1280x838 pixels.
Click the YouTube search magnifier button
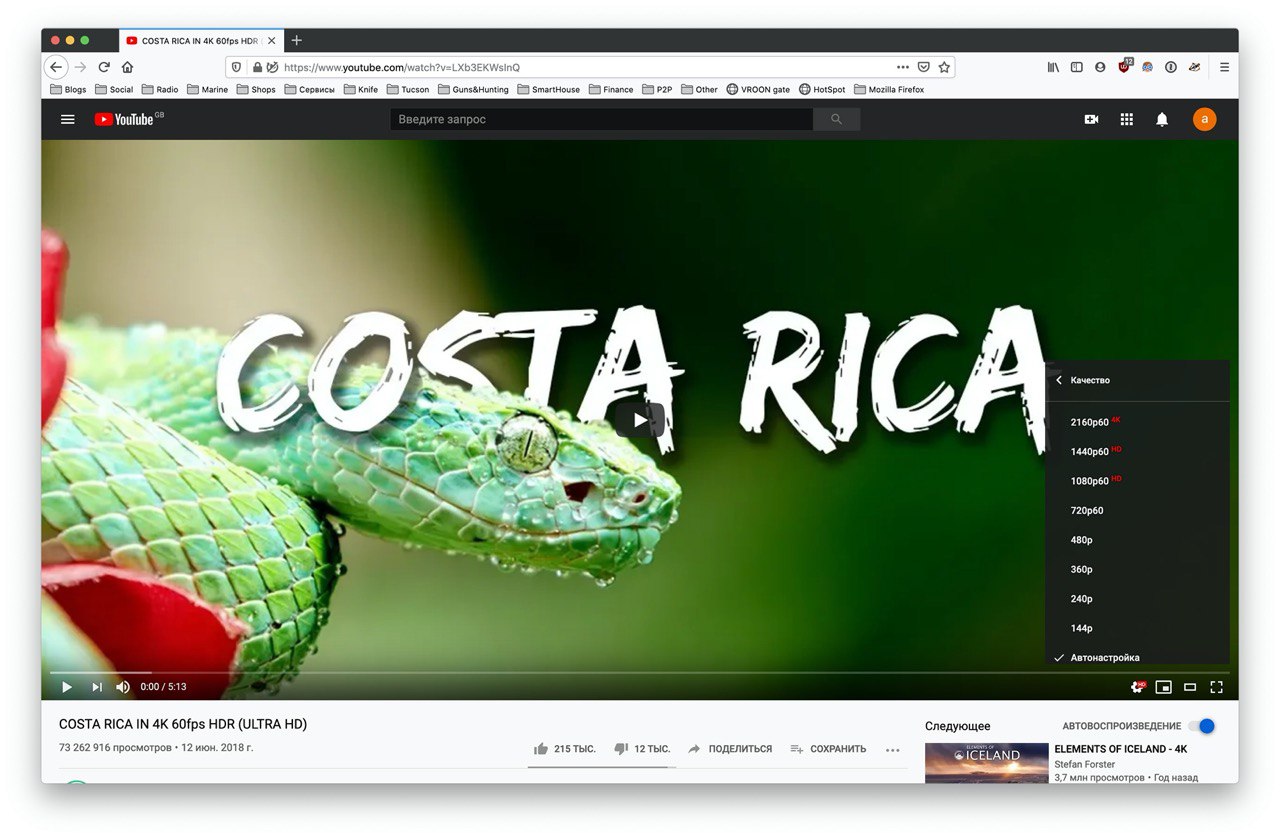click(x=836, y=119)
